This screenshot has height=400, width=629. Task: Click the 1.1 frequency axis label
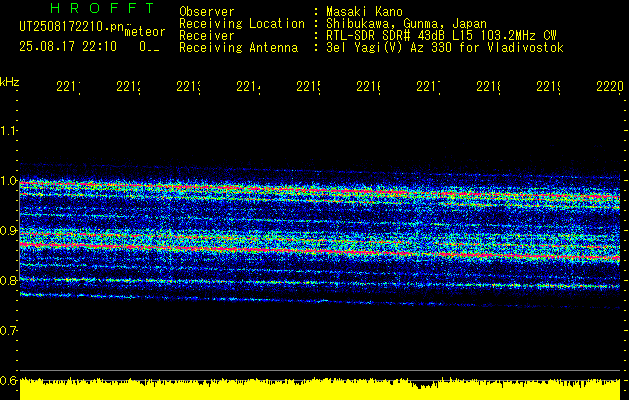pyautogui.click(x=8, y=131)
